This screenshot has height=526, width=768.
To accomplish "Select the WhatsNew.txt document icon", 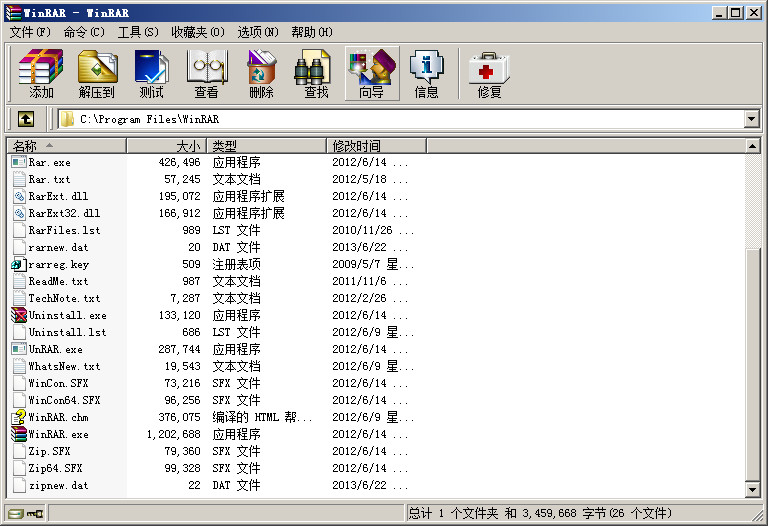I will pyautogui.click(x=19, y=366).
